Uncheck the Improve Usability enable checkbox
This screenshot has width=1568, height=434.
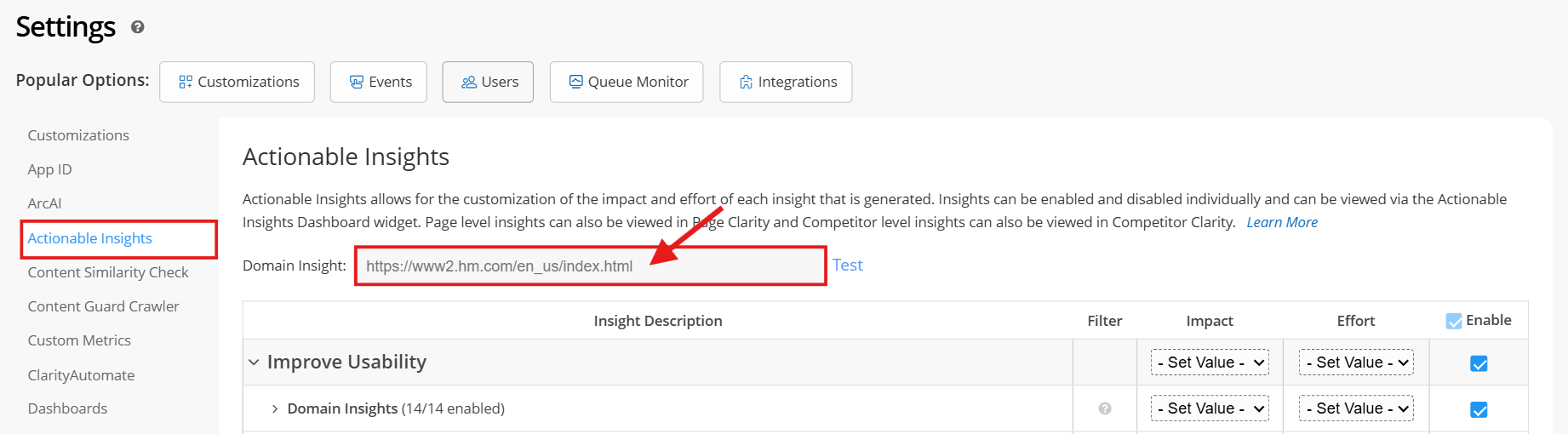tap(1479, 363)
